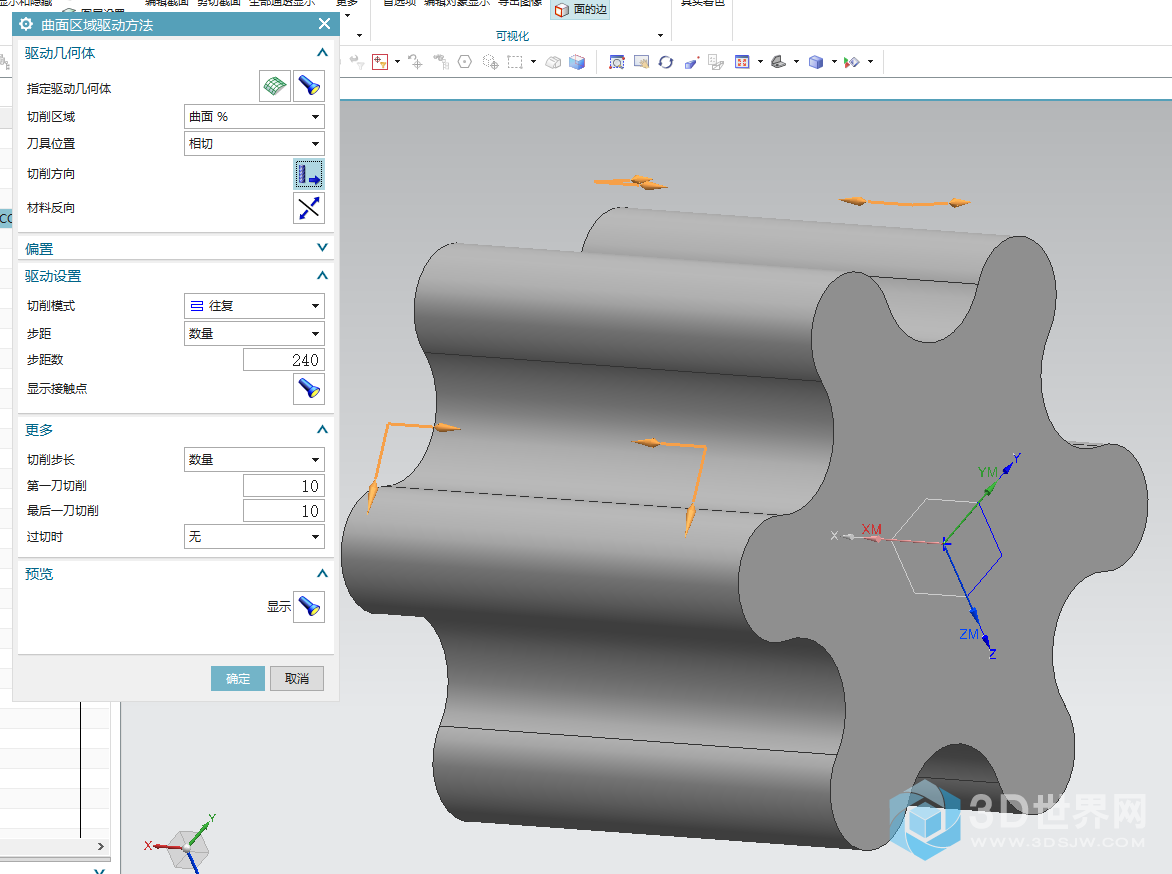The image size is (1172, 874).
Task: Open the rendering style dropdown arrow
Action: tap(834, 62)
